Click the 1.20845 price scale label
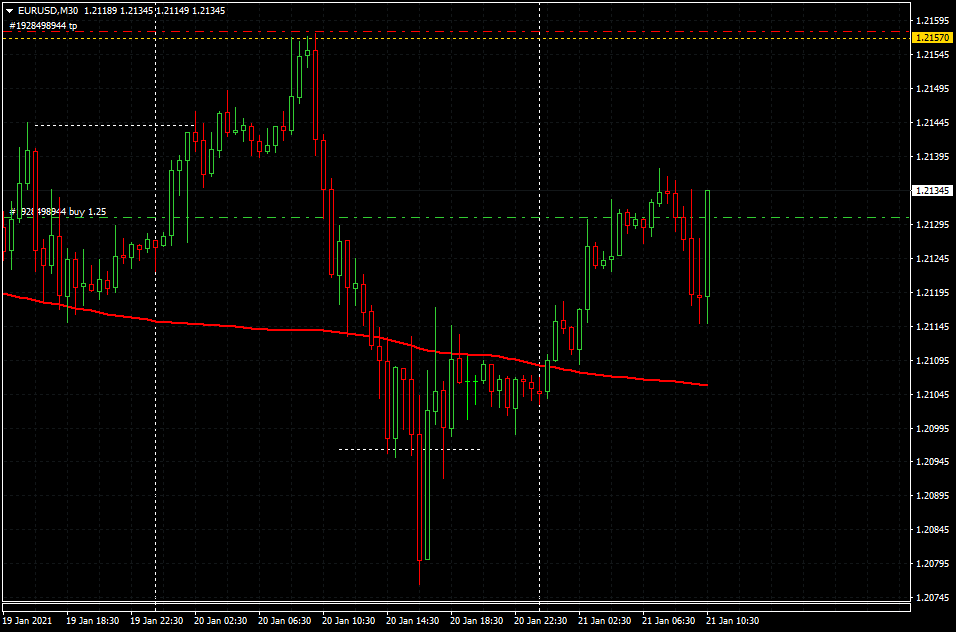This screenshot has width=956, height=632. tap(933, 530)
